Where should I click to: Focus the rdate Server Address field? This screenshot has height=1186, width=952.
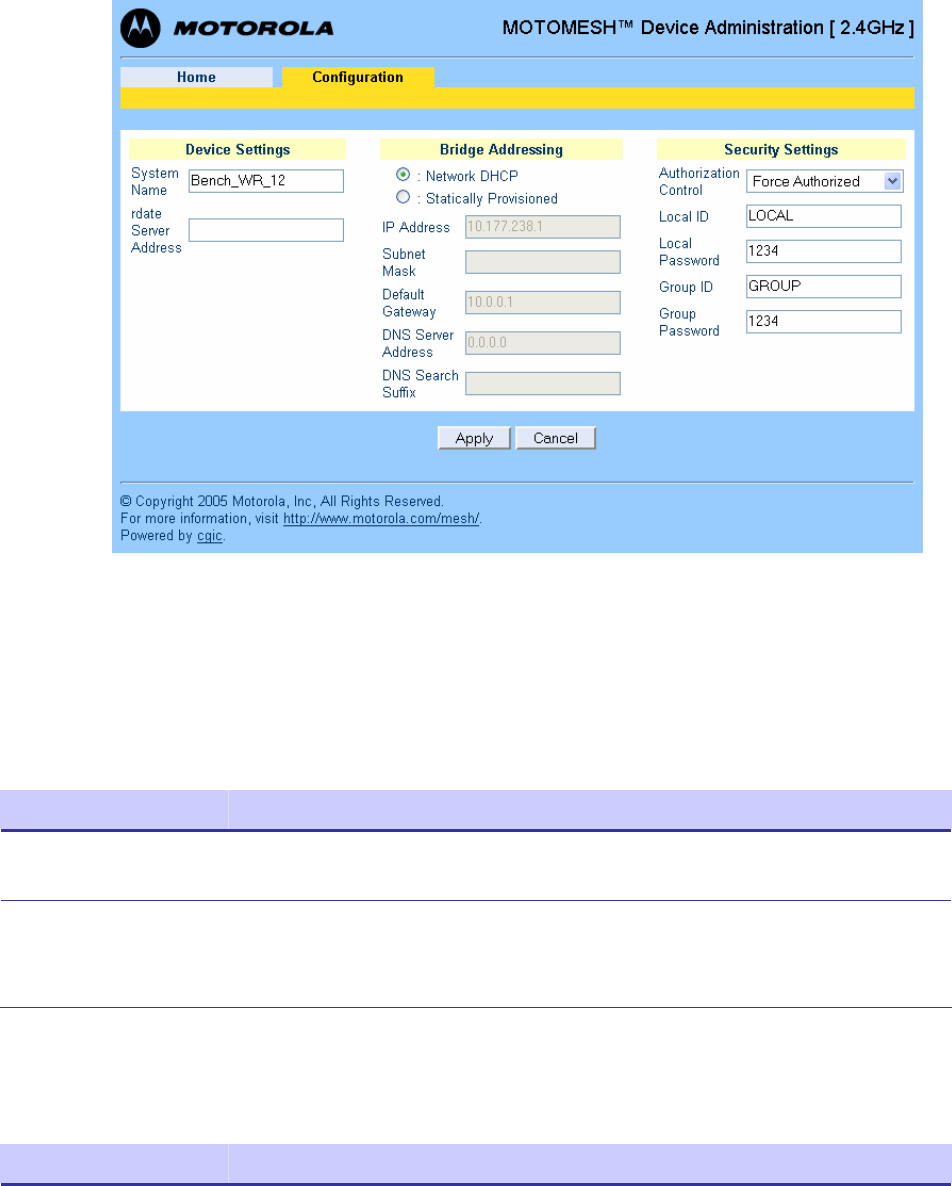[x=266, y=230]
